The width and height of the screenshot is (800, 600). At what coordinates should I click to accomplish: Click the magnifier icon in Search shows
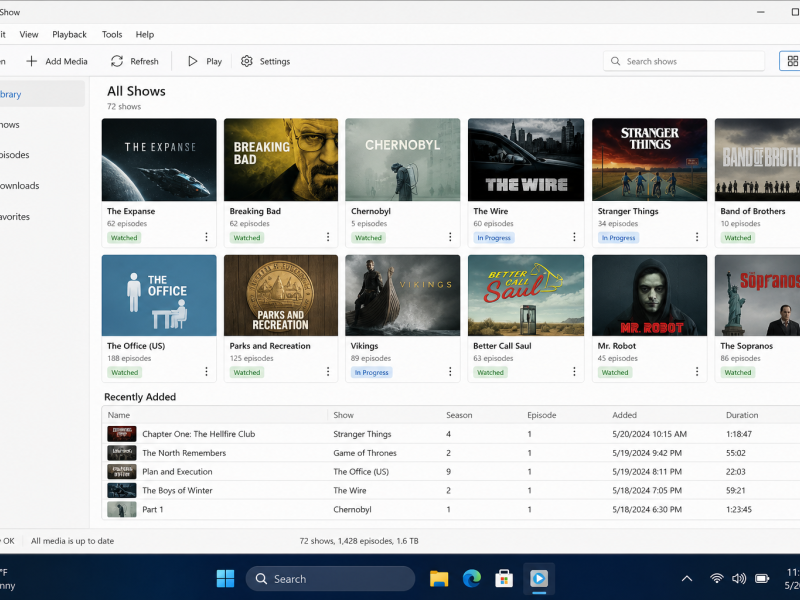point(616,61)
